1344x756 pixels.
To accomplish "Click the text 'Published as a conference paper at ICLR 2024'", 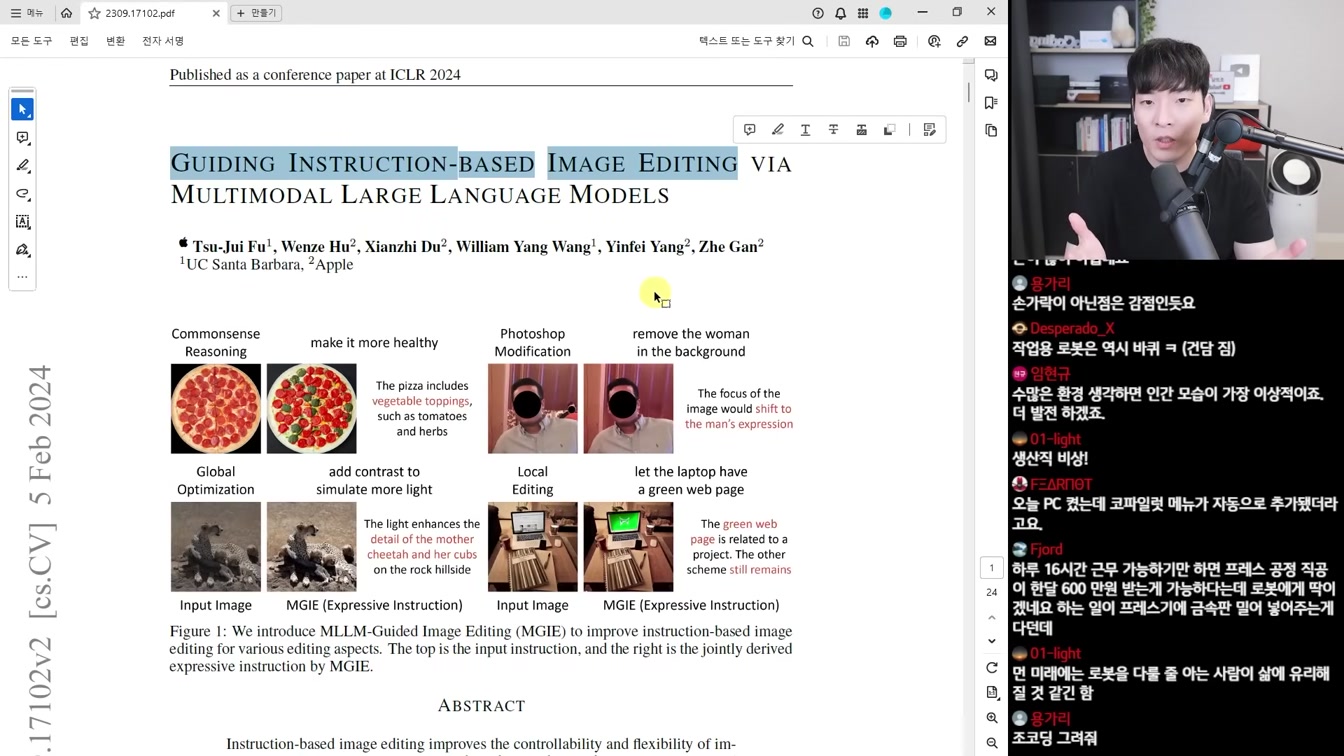I will point(315,75).
